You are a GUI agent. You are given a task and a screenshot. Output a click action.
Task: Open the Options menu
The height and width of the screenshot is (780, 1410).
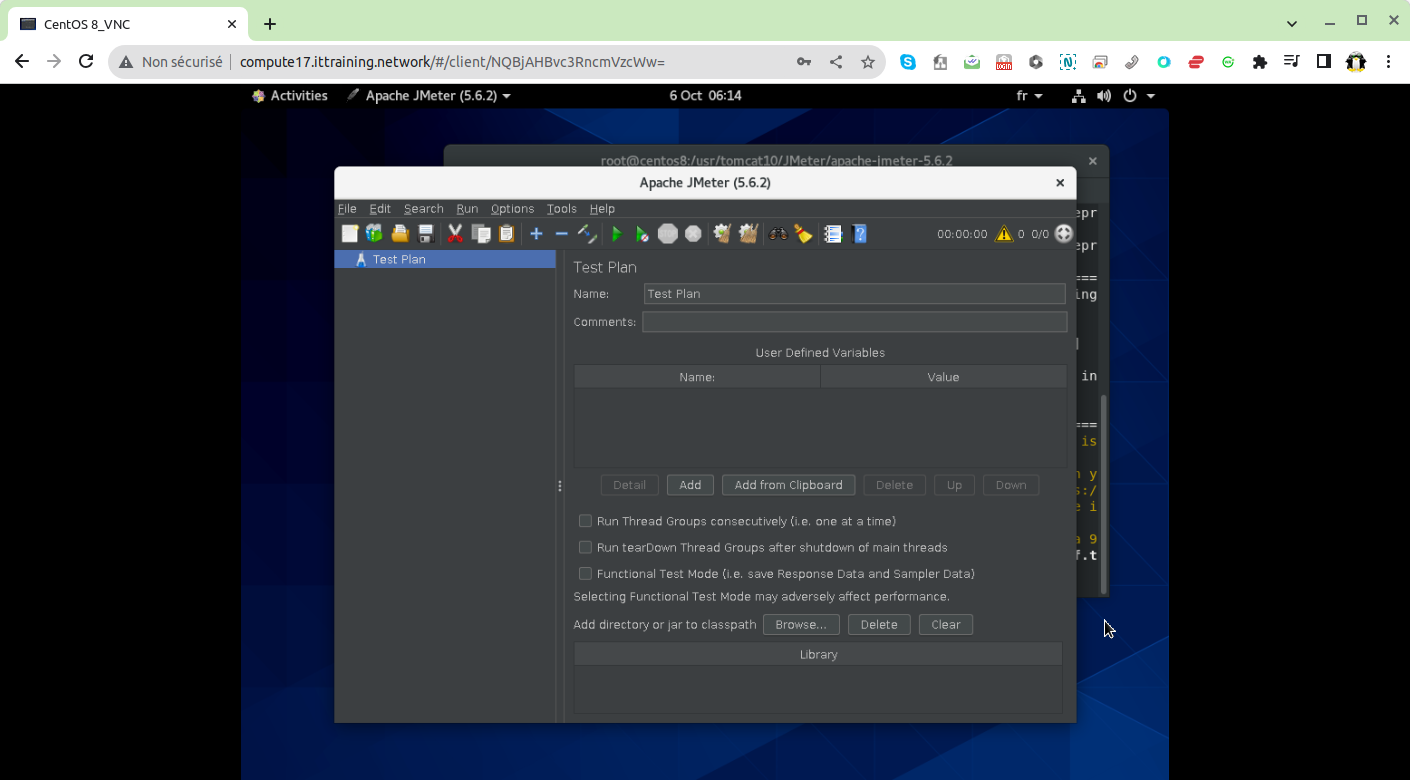pyautogui.click(x=512, y=209)
